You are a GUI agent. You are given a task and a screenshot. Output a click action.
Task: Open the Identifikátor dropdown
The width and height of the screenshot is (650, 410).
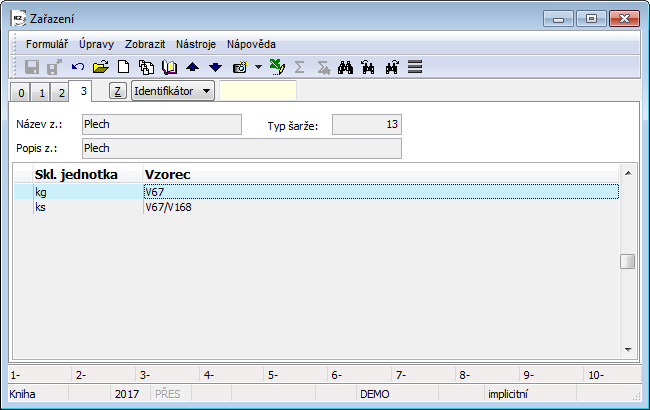(x=172, y=91)
